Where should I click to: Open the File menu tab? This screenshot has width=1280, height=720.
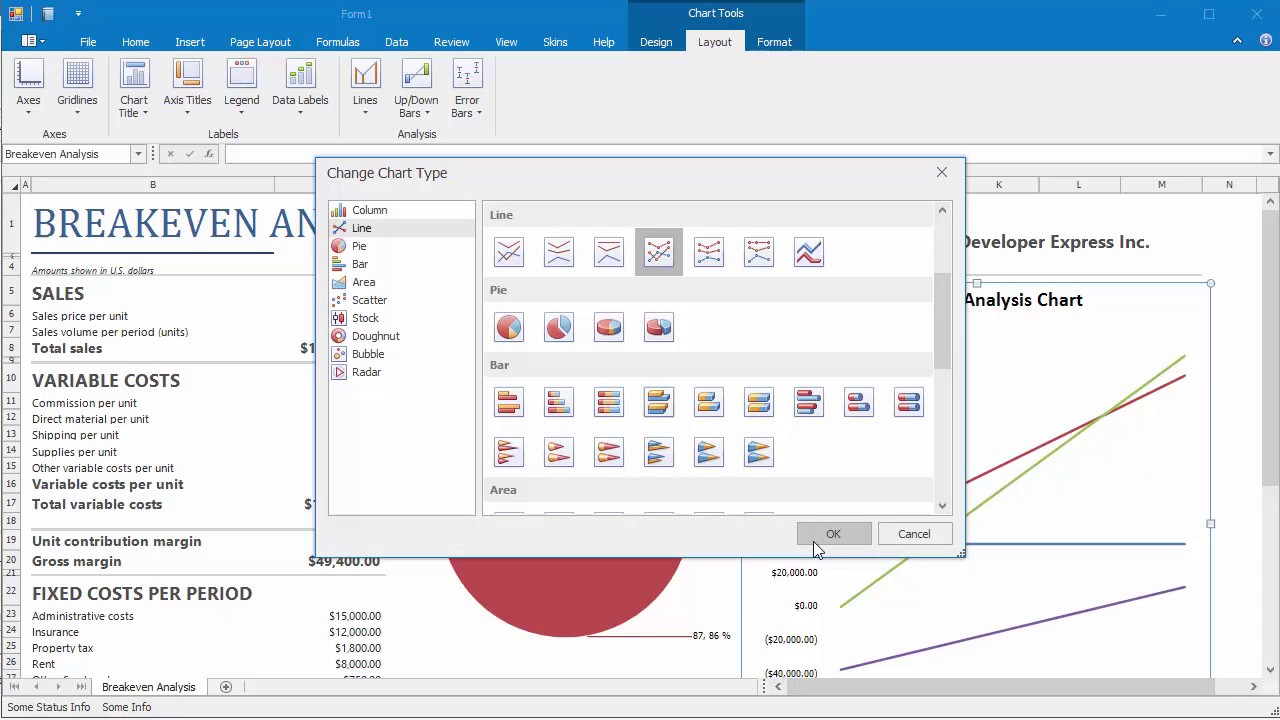point(88,42)
